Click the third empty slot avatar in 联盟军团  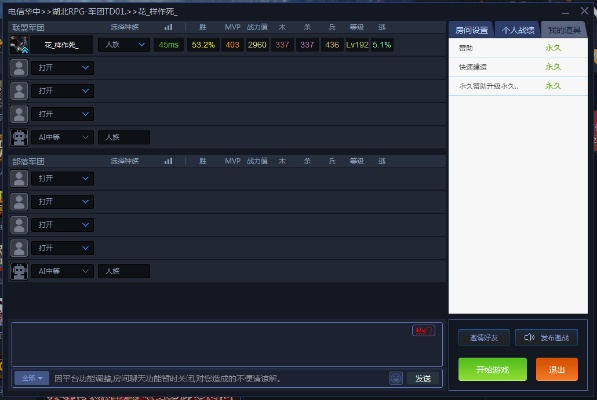19,114
